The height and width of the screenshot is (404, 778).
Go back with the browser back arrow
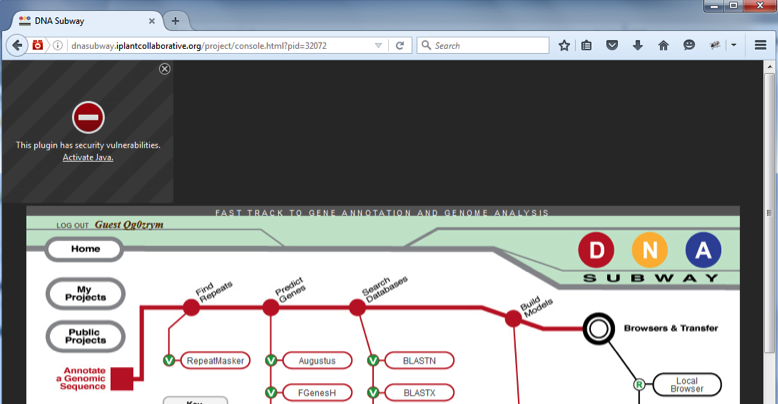point(17,46)
